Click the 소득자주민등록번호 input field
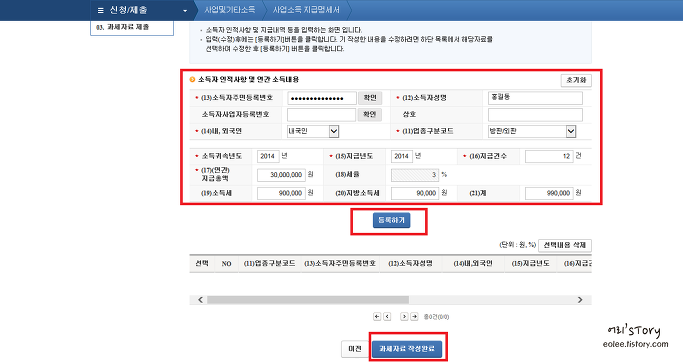The width and height of the screenshot is (683, 362). pyautogui.click(x=321, y=98)
